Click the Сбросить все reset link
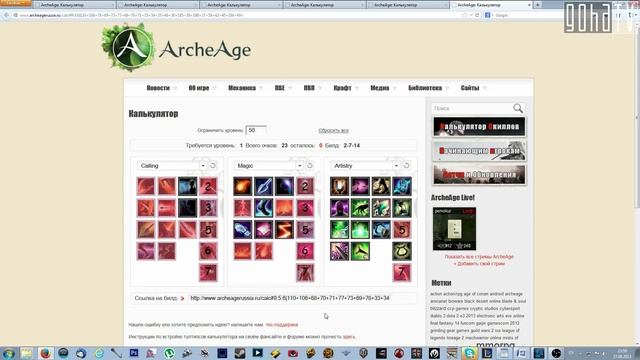 click(x=333, y=131)
